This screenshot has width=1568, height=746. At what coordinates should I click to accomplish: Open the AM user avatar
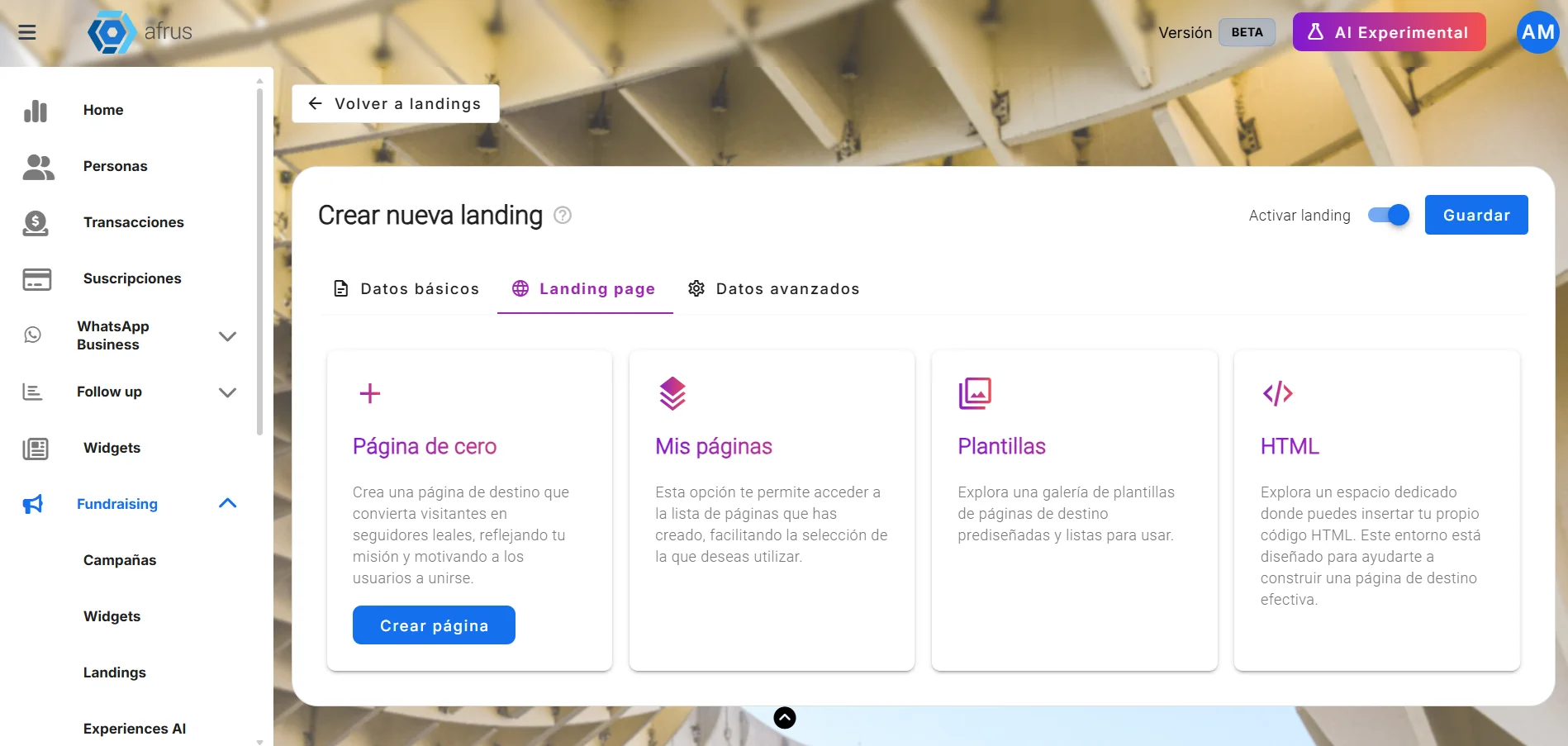coord(1537,32)
